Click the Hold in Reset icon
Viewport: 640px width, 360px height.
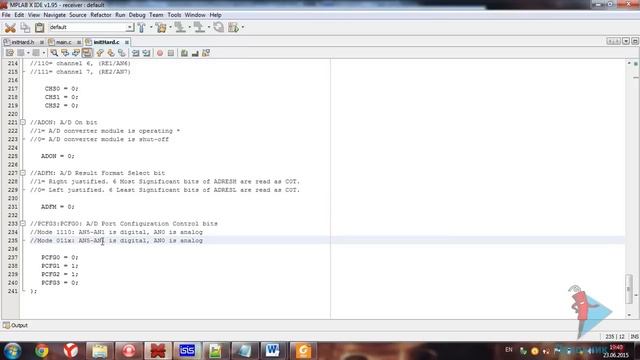[x=219, y=27]
